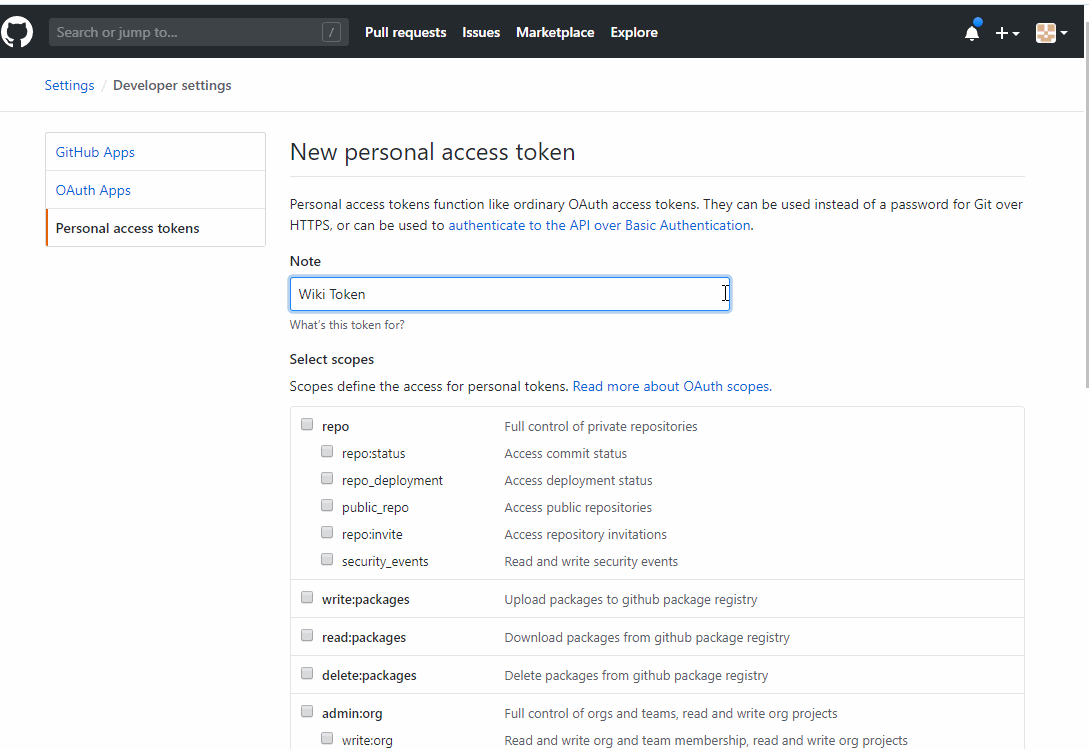
Task: Check the repo:status scope
Action: (x=327, y=451)
